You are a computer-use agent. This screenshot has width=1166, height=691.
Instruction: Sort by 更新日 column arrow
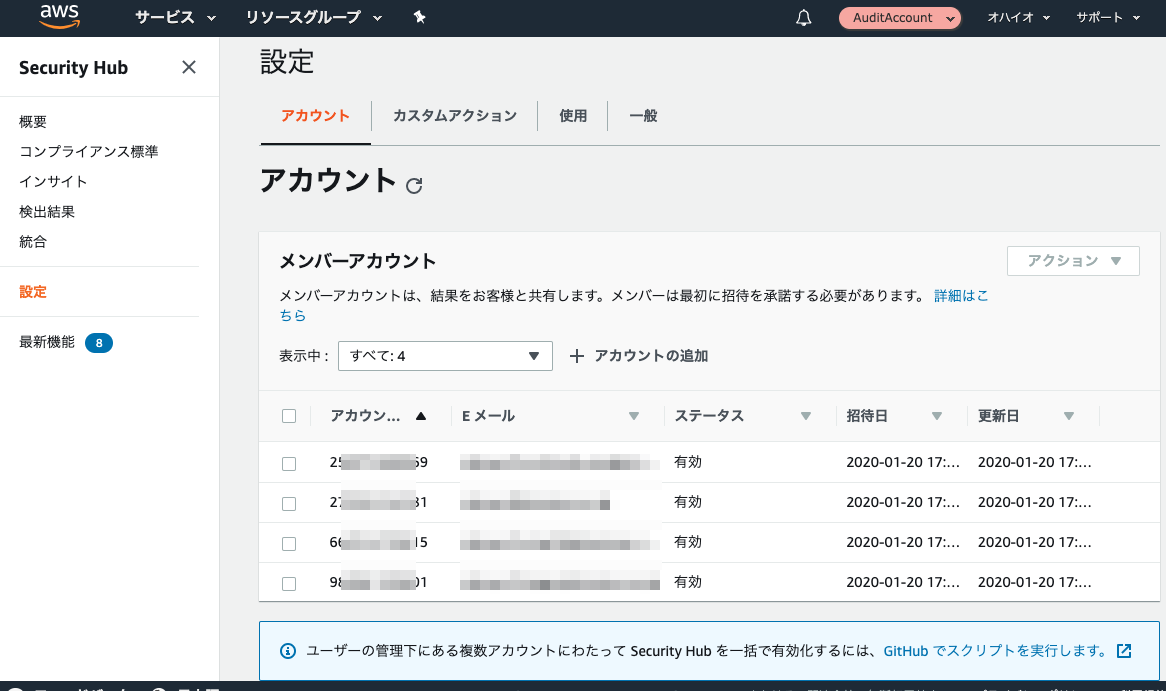[1069, 417]
